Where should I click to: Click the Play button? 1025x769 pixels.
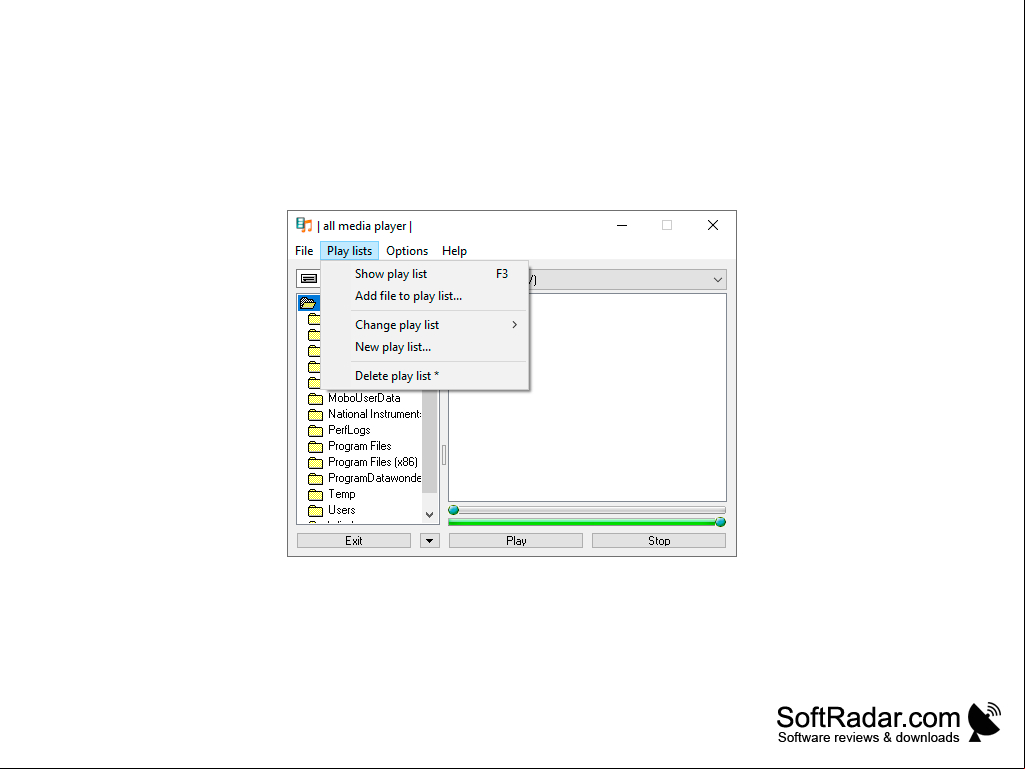[x=516, y=541]
